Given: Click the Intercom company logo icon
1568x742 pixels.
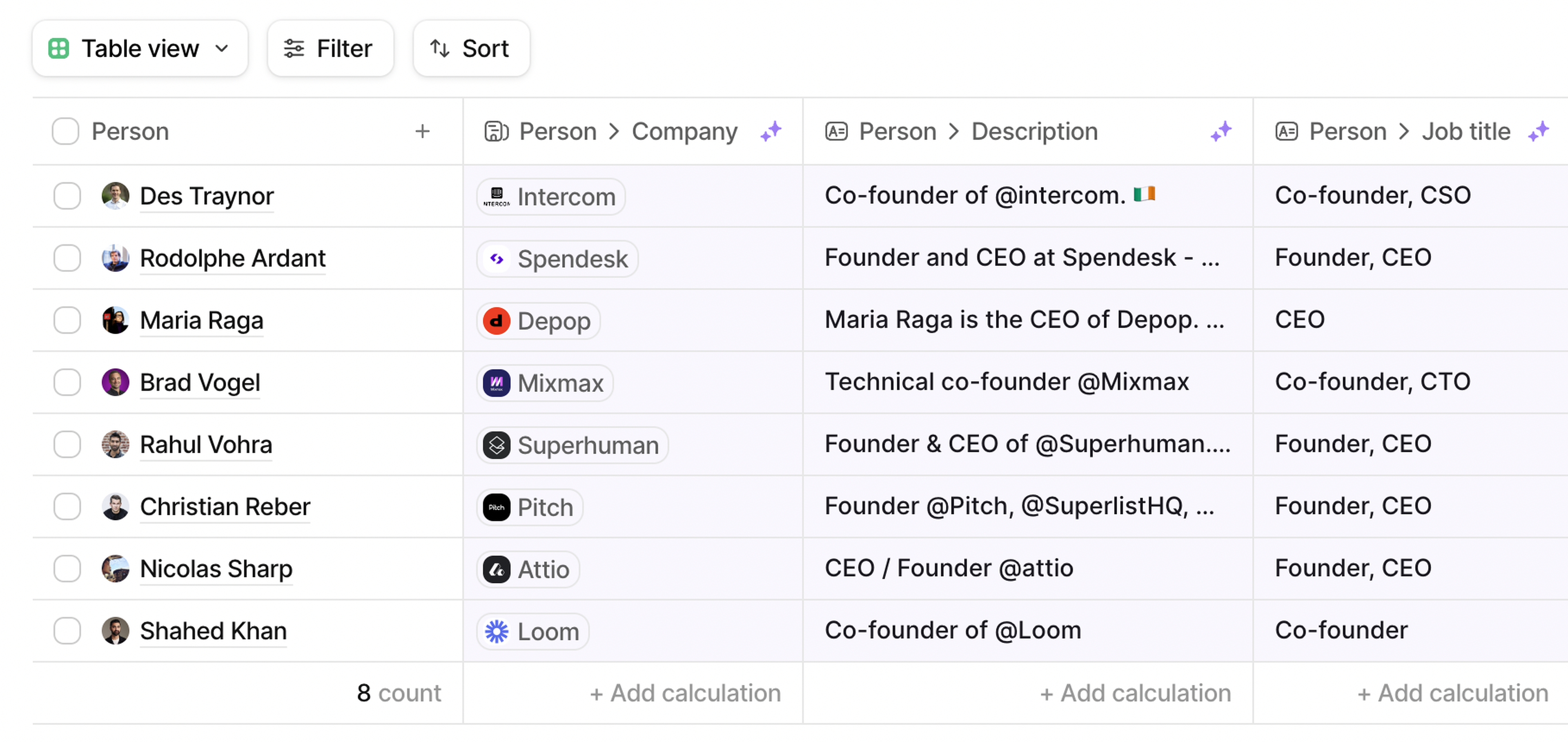Looking at the screenshot, I should 497,196.
